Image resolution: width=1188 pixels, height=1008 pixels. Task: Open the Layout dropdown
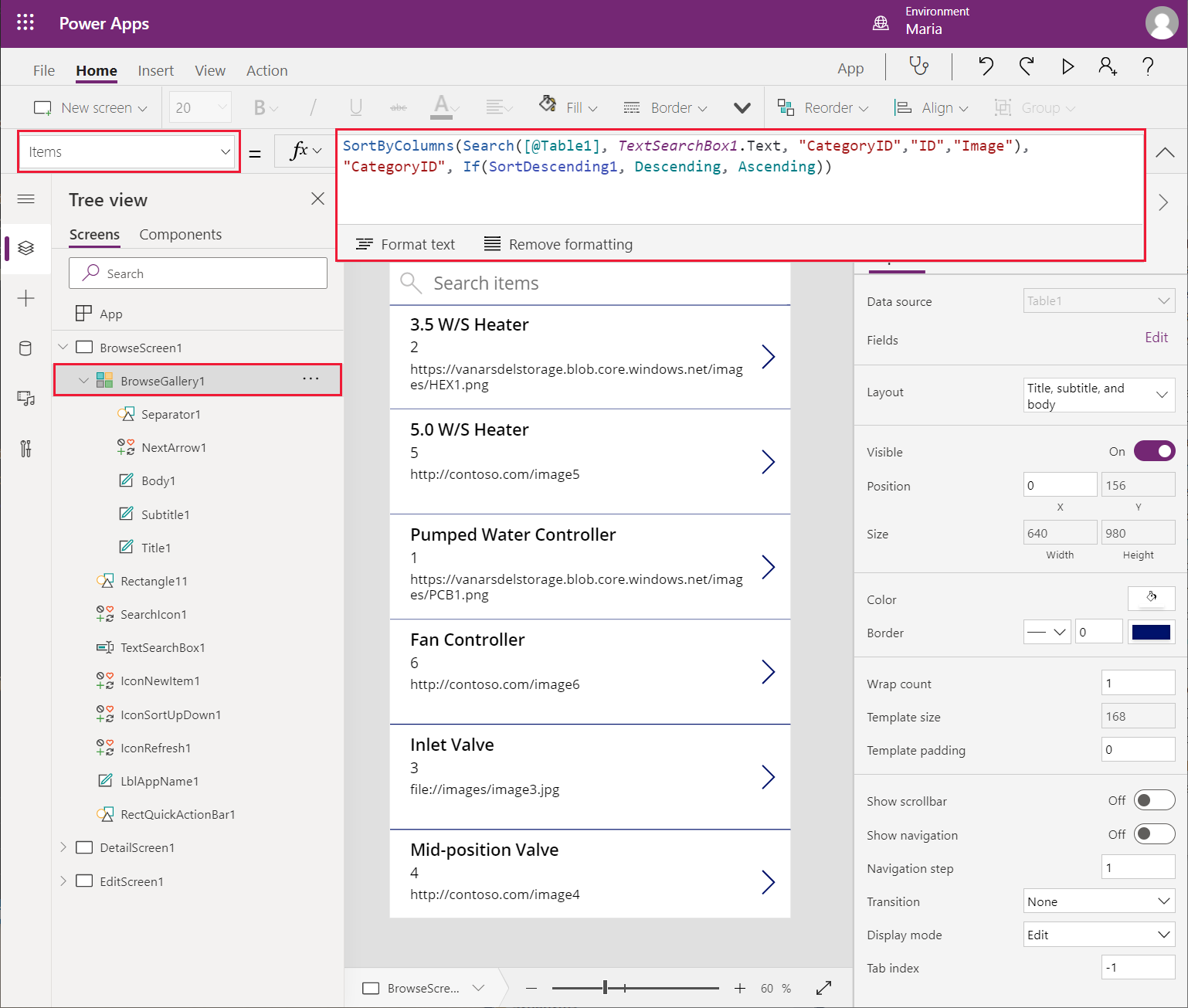click(x=1098, y=395)
